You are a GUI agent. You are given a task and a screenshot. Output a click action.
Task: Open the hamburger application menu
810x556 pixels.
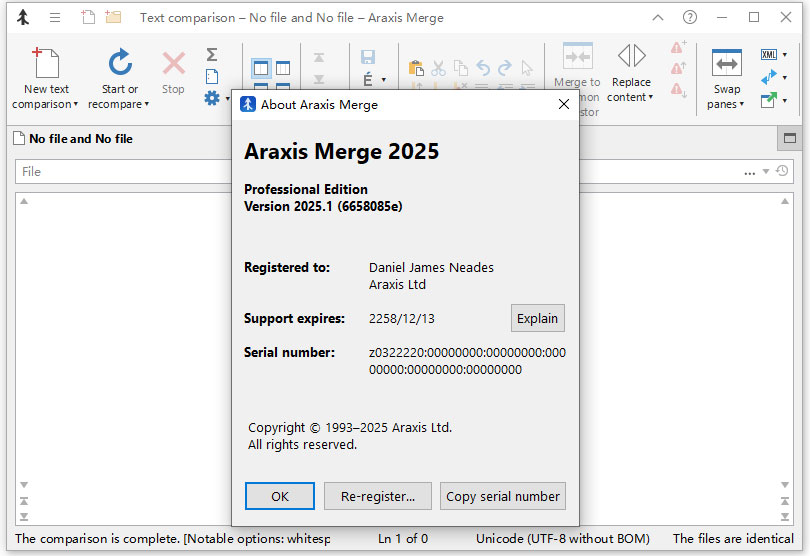55,18
